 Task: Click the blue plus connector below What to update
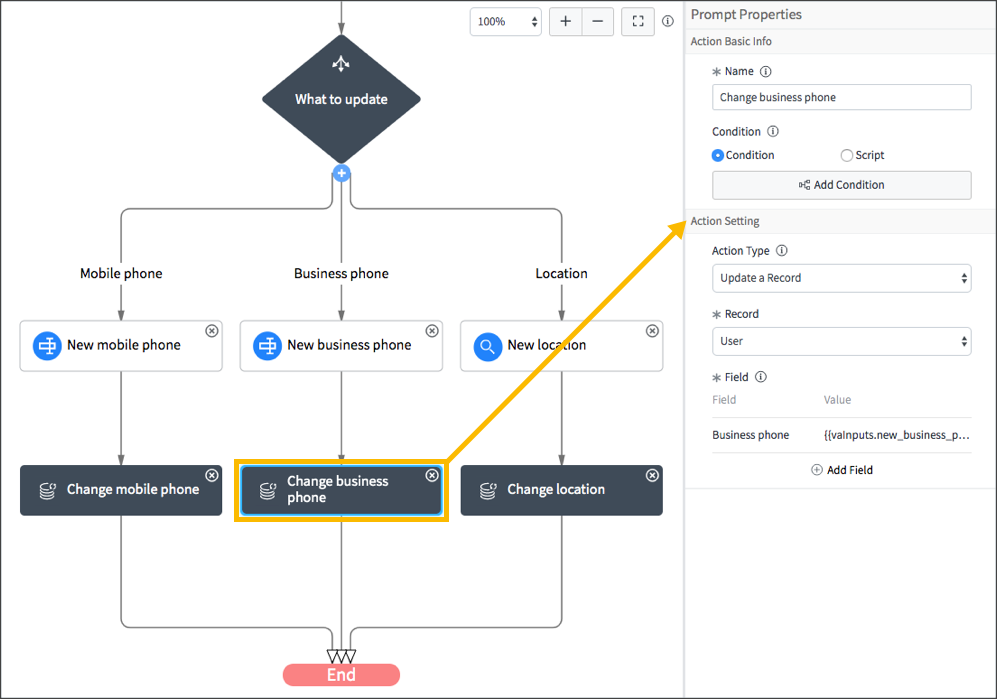[341, 173]
